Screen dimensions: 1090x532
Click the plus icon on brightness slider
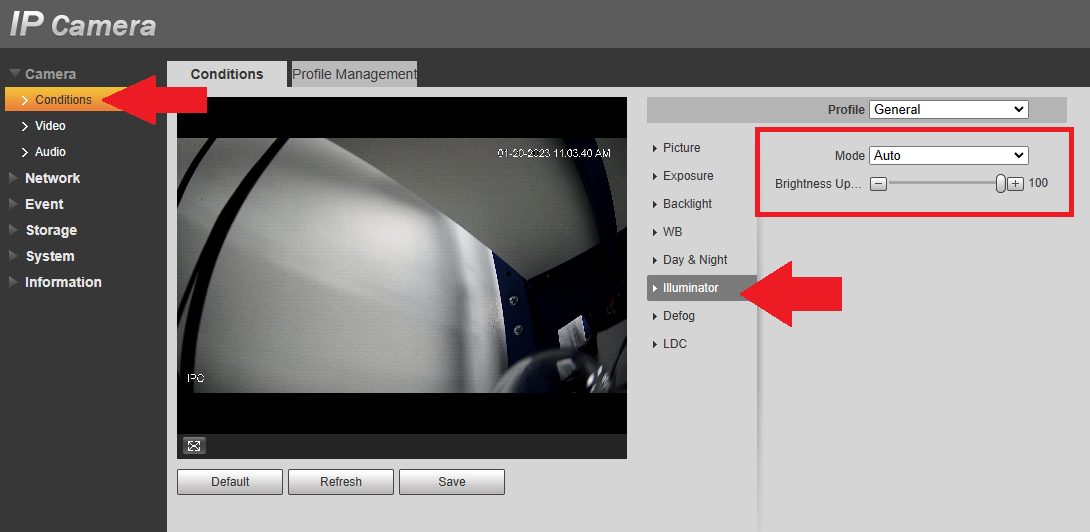point(1015,184)
